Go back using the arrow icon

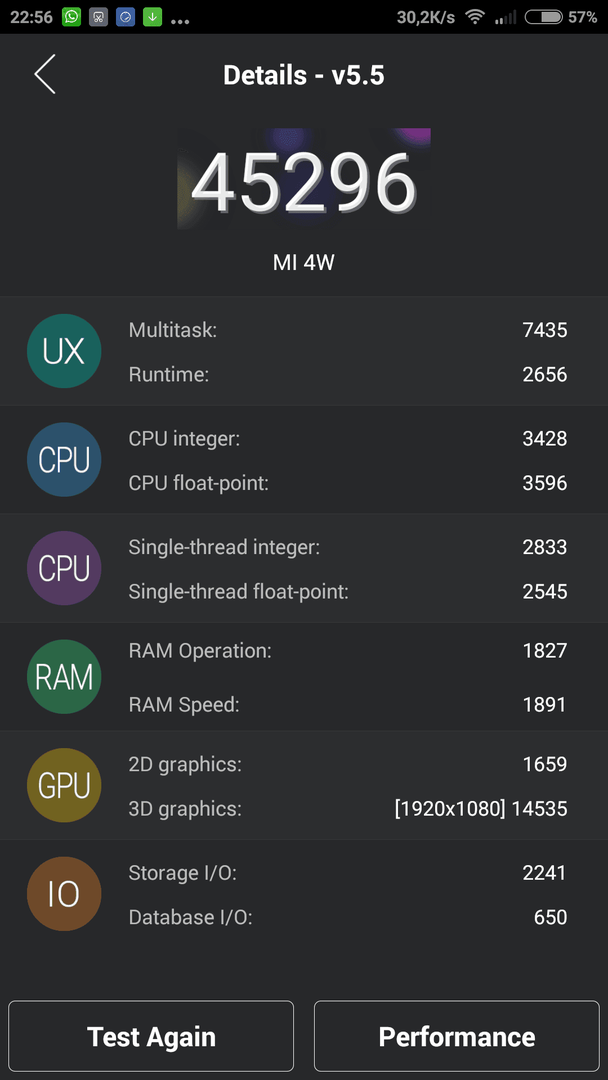[45, 74]
